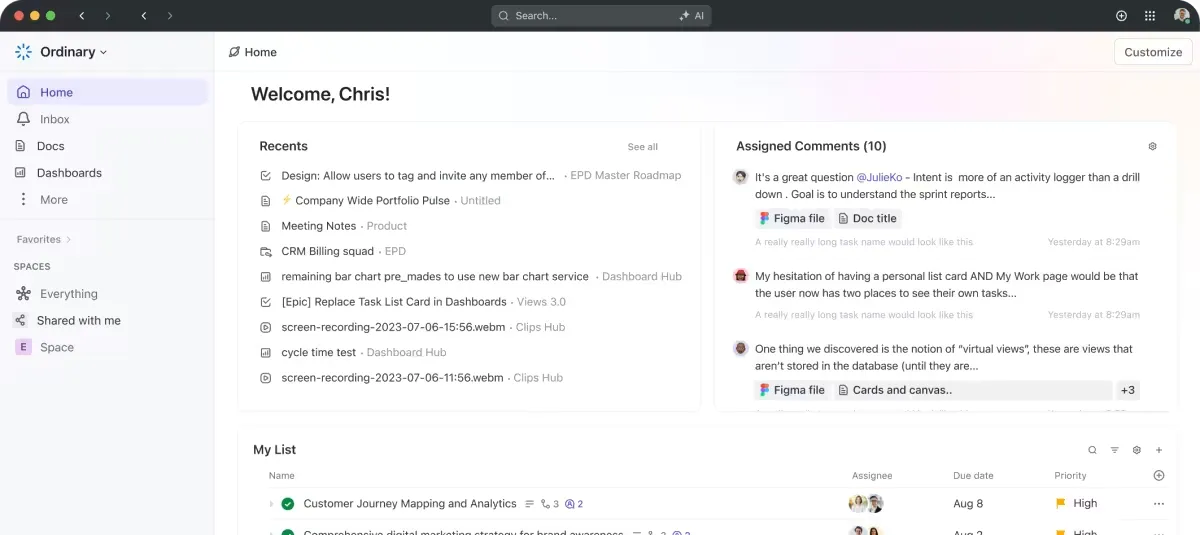Open Doc title attachment chip
The width and height of the screenshot is (1200, 535).
click(x=867, y=218)
